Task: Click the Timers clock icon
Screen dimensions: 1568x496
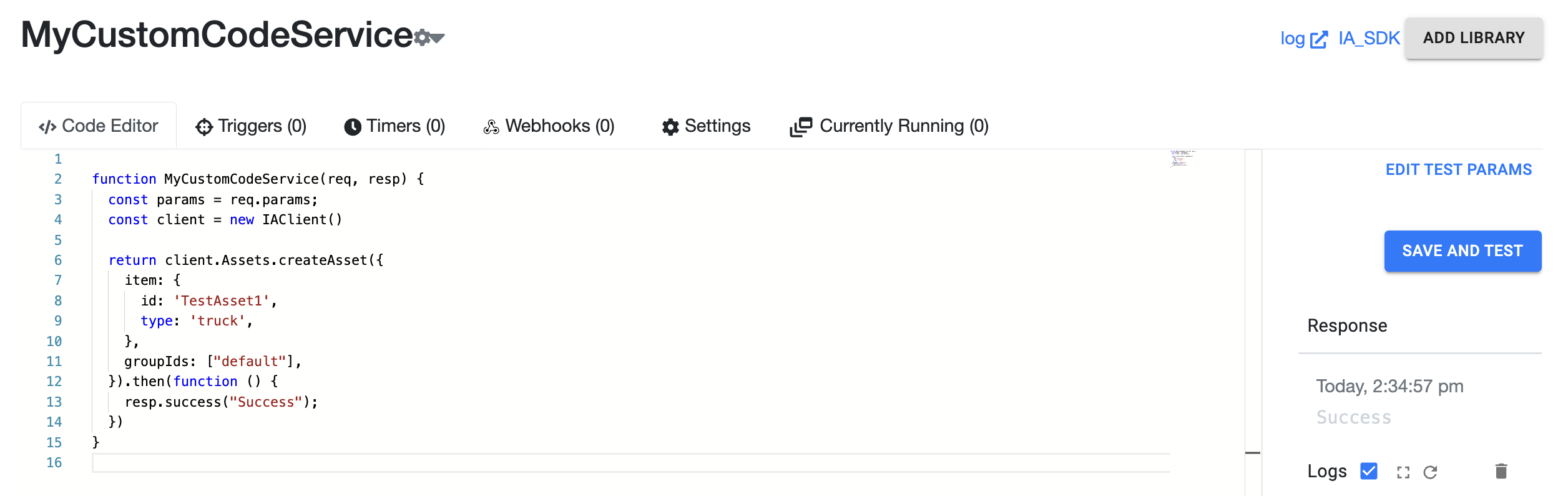Action: pos(353,126)
